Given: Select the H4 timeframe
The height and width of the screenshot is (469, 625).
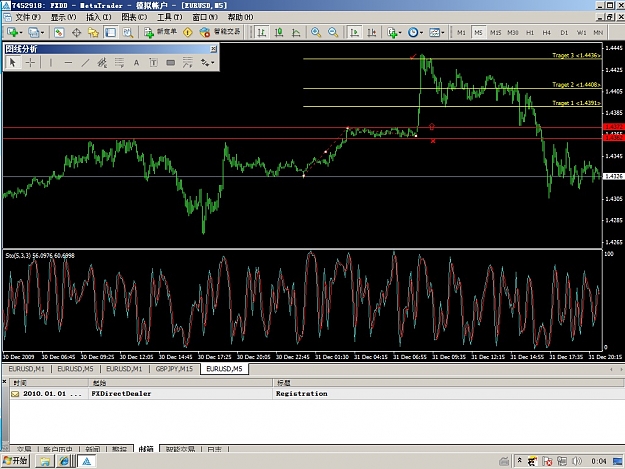Looking at the screenshot, I should pyautogui.click(x=546, y=33).
